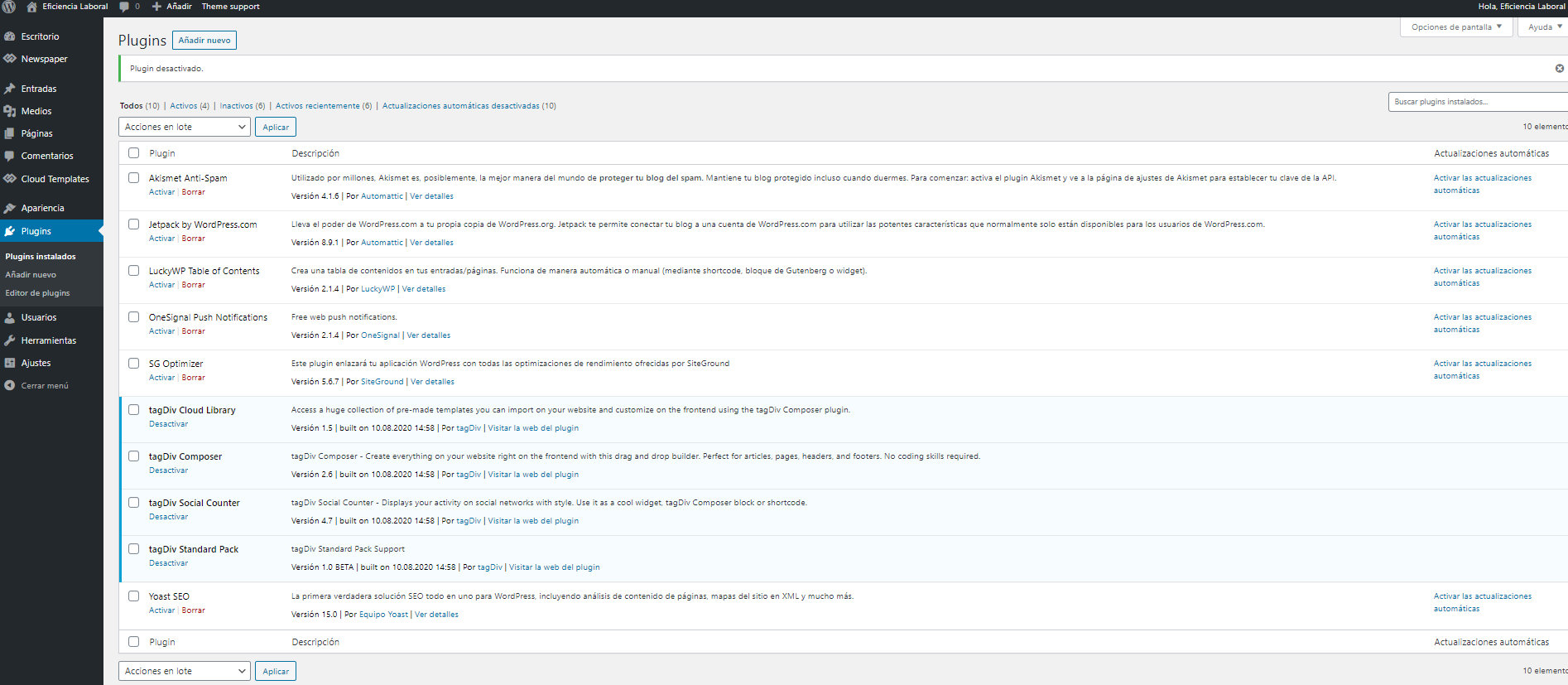Filter plugins by 'Activos (4)'
Image resolution: width=1568 pixels, height=685 pixels.
(x=190, y=106)
